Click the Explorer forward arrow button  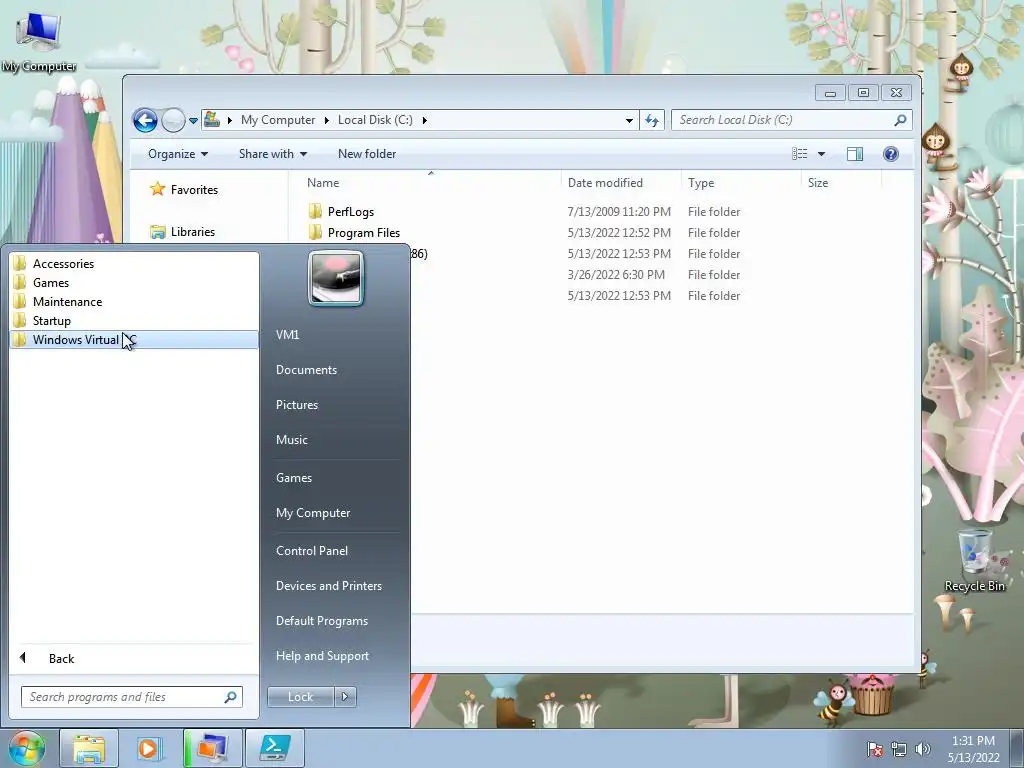(x=173, y=120)
